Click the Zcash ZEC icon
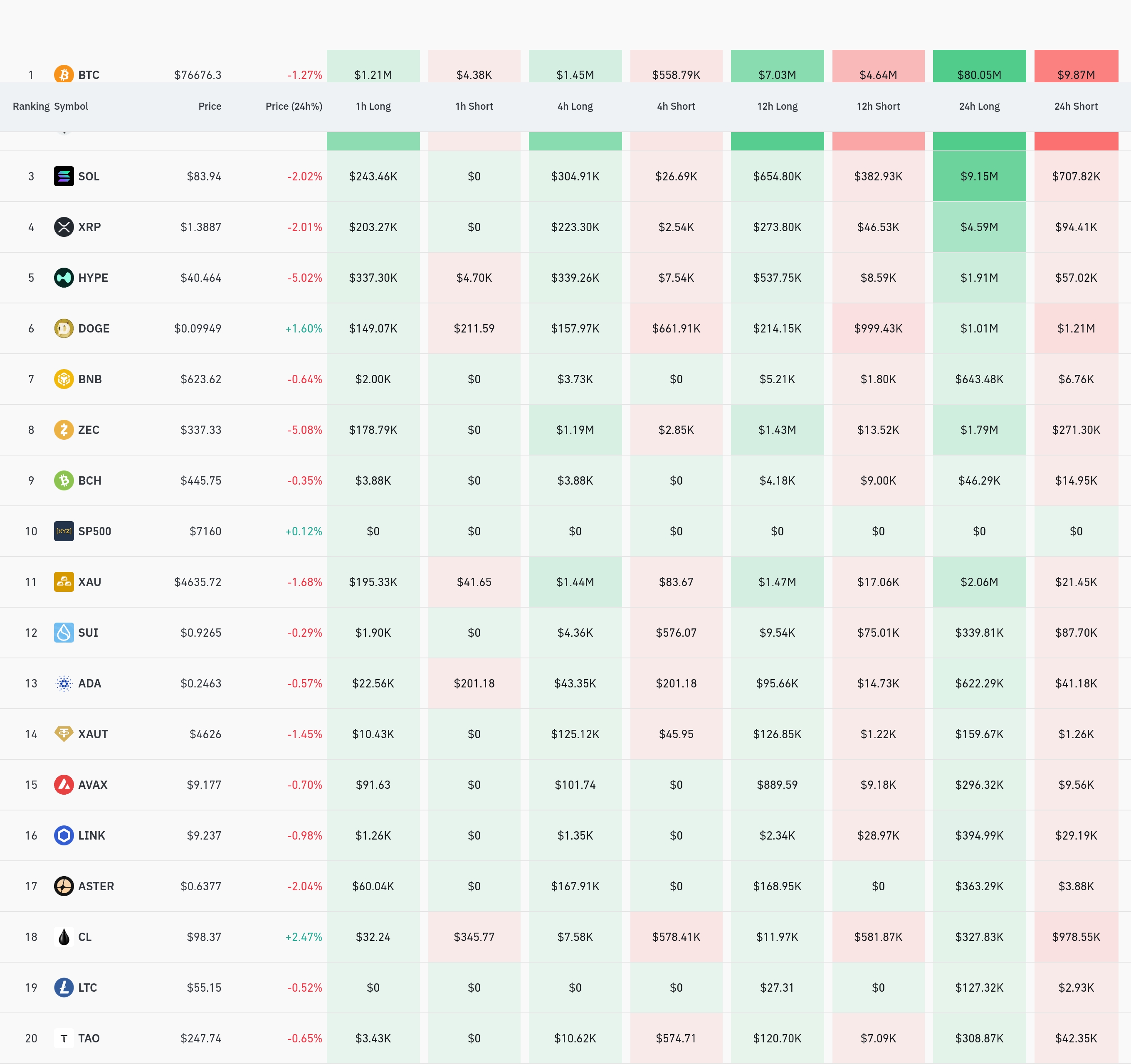This screenshot has width=1131, height=1064. tap(64, 429)
